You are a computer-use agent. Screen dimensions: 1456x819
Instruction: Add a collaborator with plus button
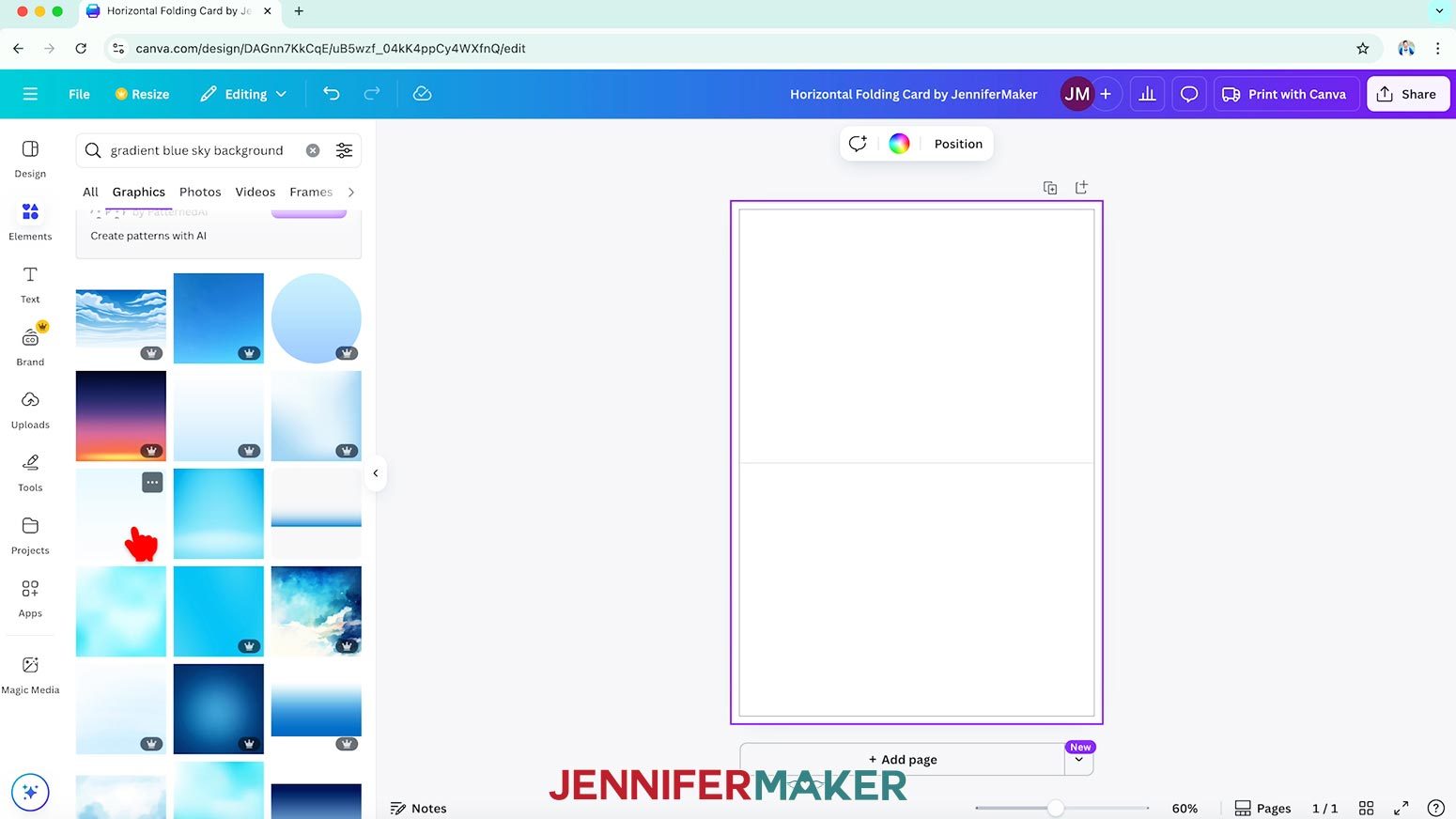pyautogui.click(x=1106, y=94)
